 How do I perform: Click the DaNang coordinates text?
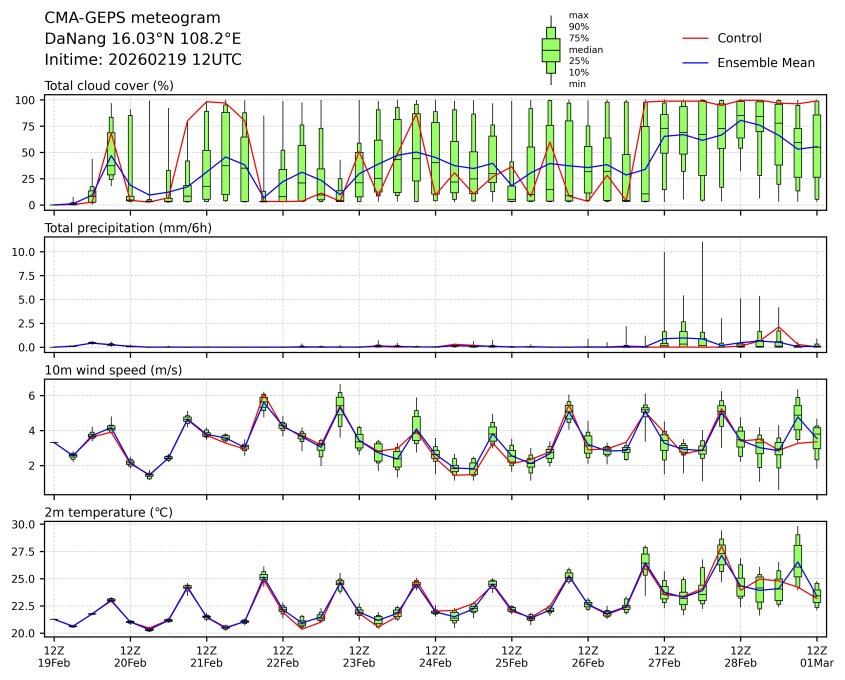pyautogui.click(x=142, y=39)
